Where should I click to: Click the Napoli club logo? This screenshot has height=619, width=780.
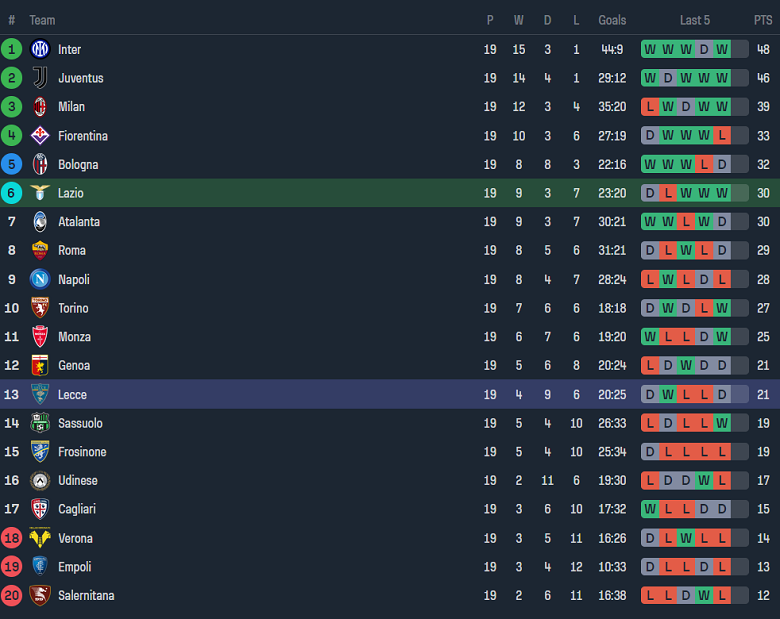click(x=40, y=280)
